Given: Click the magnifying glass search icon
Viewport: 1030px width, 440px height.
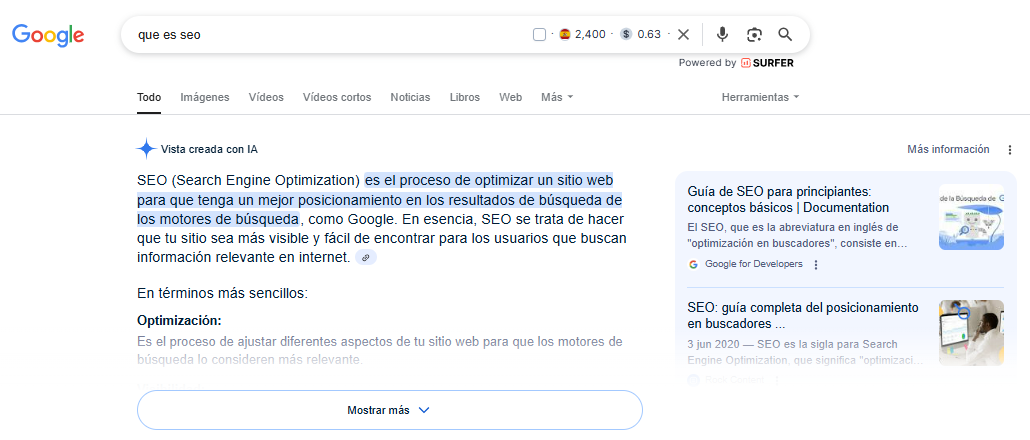Looking at the screenshot, I should (785, 35).
